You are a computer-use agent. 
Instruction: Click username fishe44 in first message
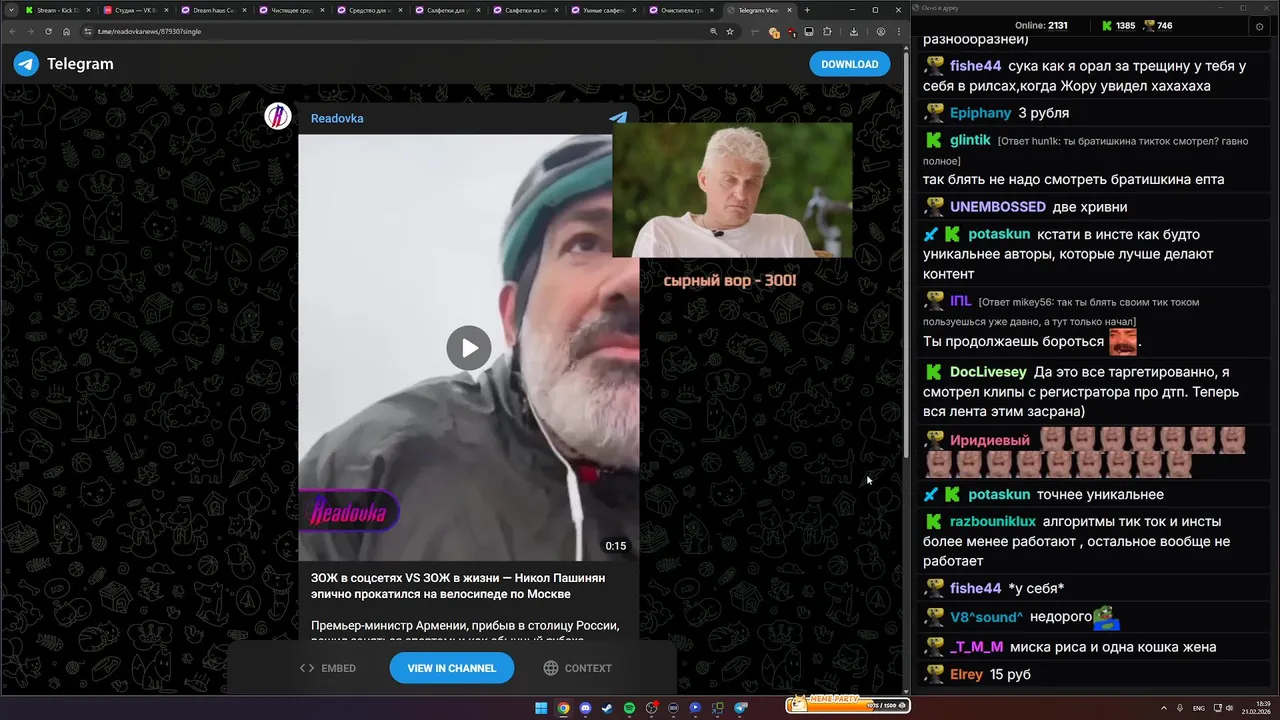tap(975, 66)
